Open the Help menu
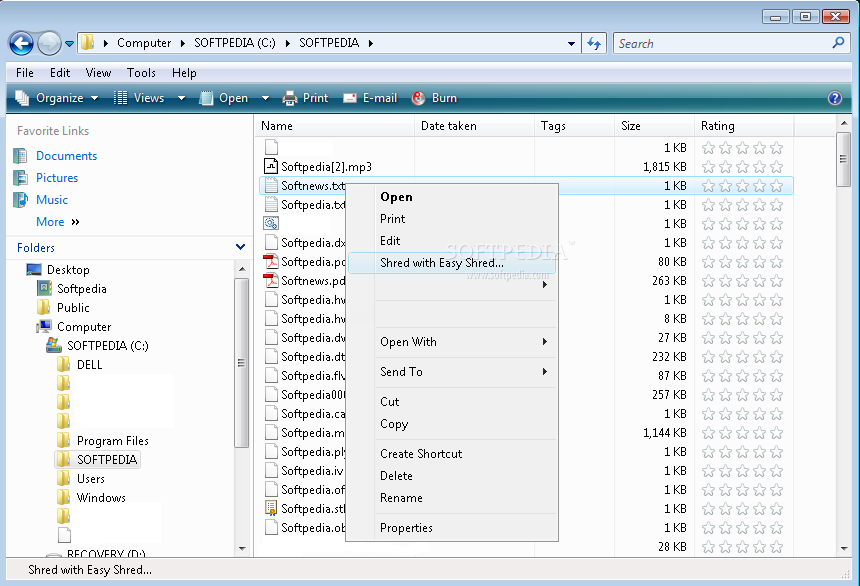This screenshot has height=586, width=860. tap(184, 73)
